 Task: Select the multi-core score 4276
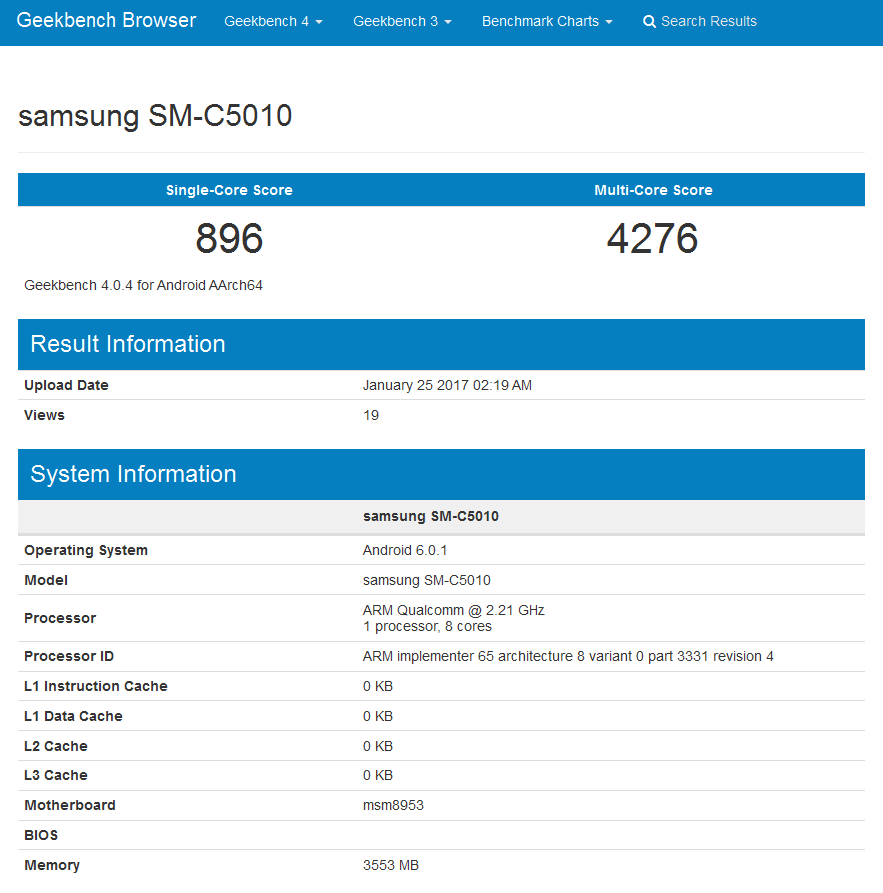[652, 238]
